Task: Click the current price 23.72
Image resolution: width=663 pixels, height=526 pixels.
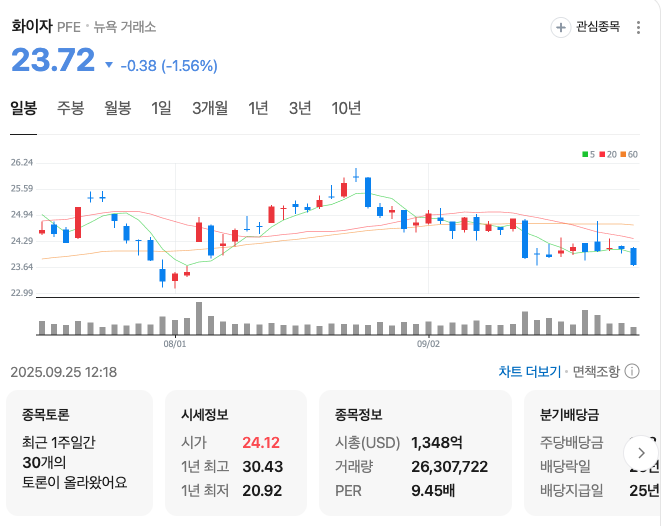Action: click(x=53, y=60)
